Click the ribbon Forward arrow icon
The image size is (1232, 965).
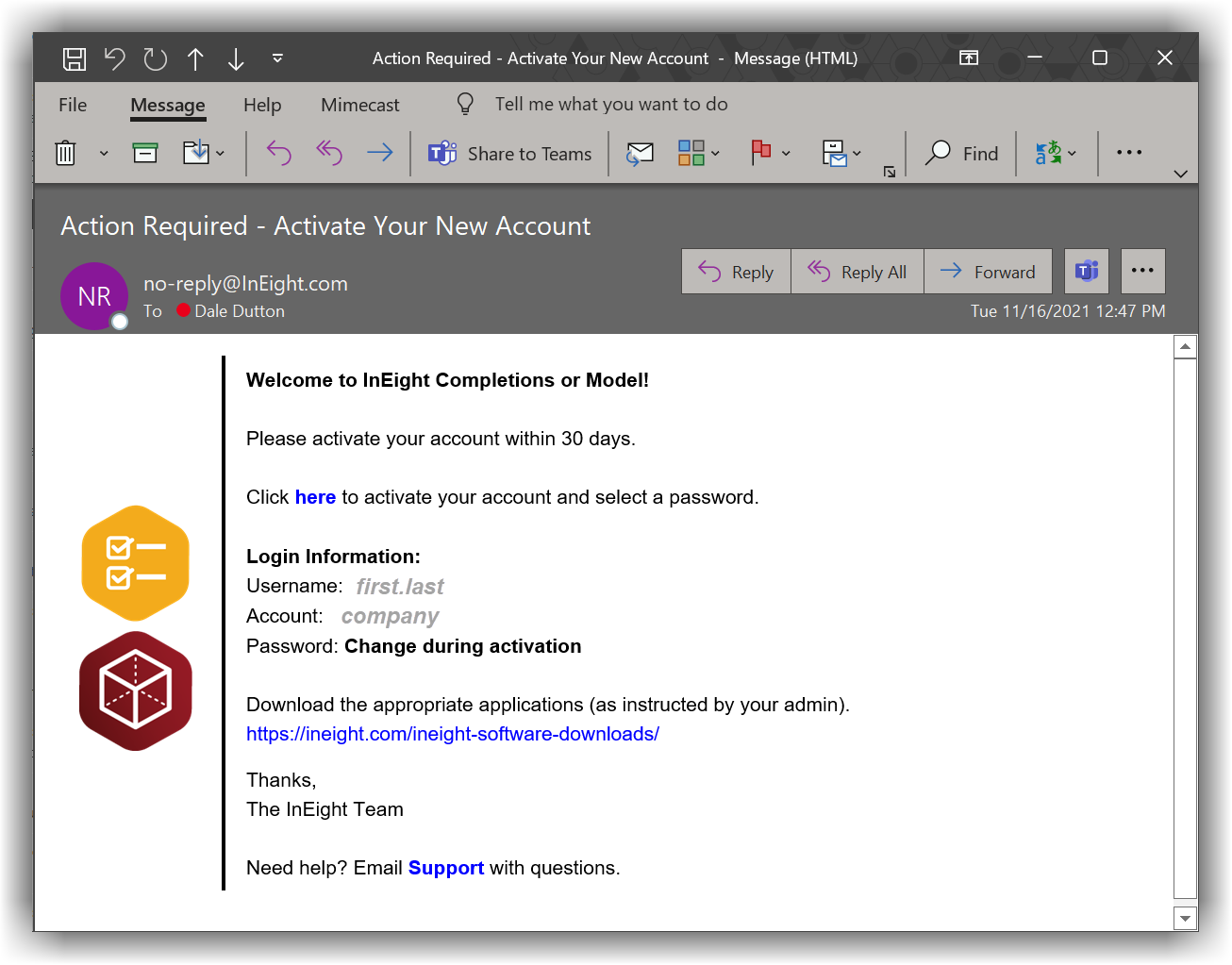[x=380, y=153]
